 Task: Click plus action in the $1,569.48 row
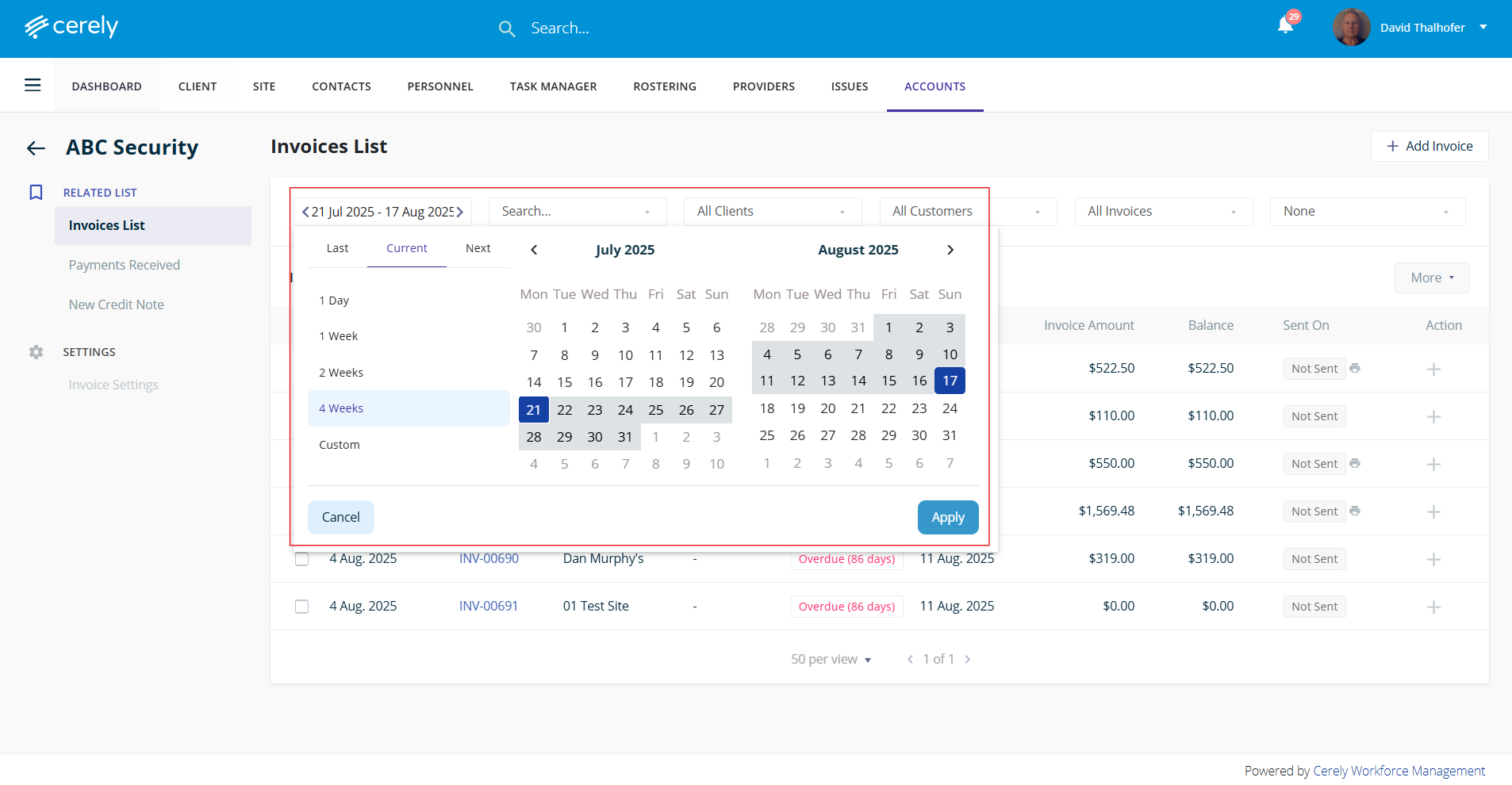pyautogui.click(x=1433, y=511)
